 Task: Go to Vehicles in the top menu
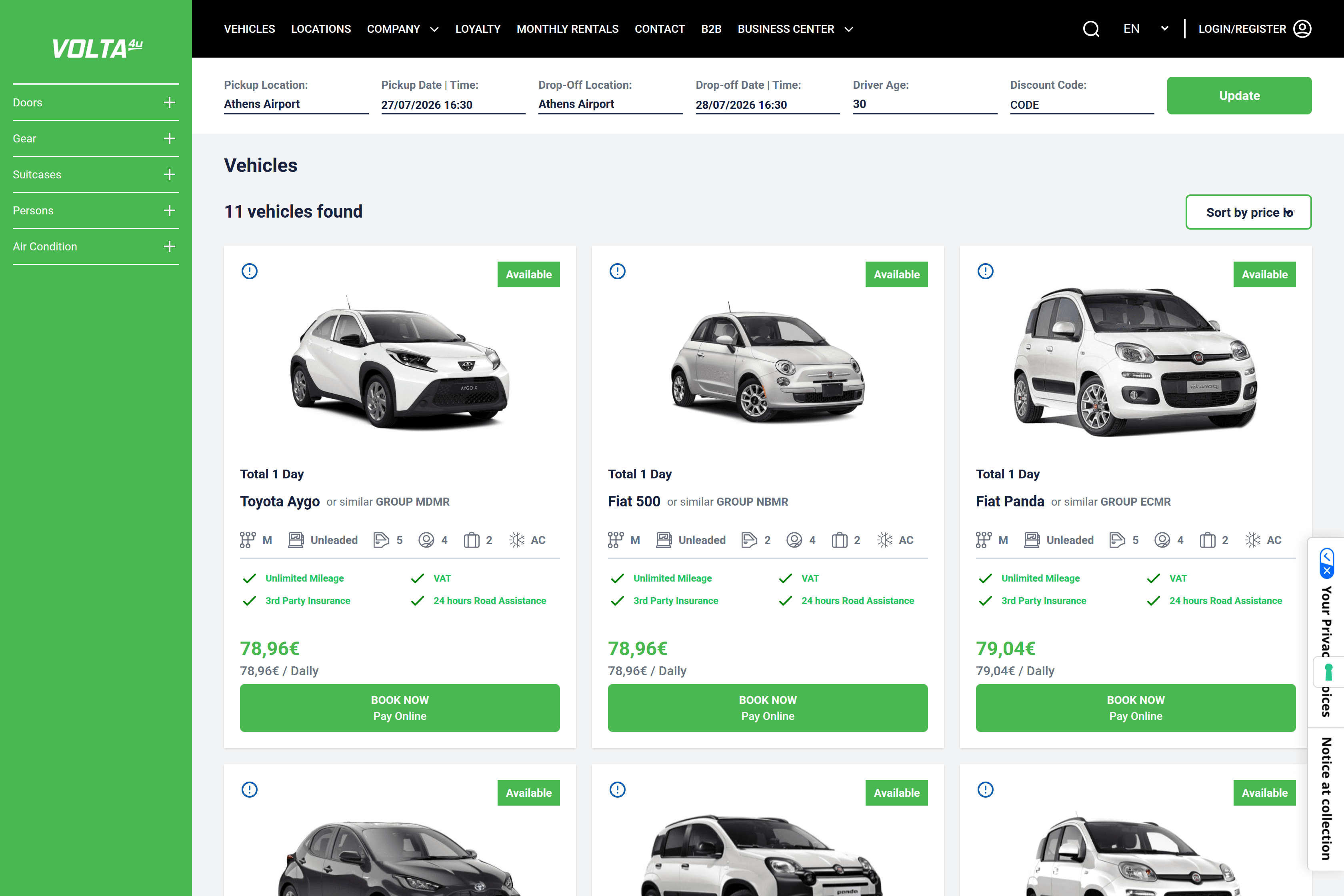coord(249,29)
